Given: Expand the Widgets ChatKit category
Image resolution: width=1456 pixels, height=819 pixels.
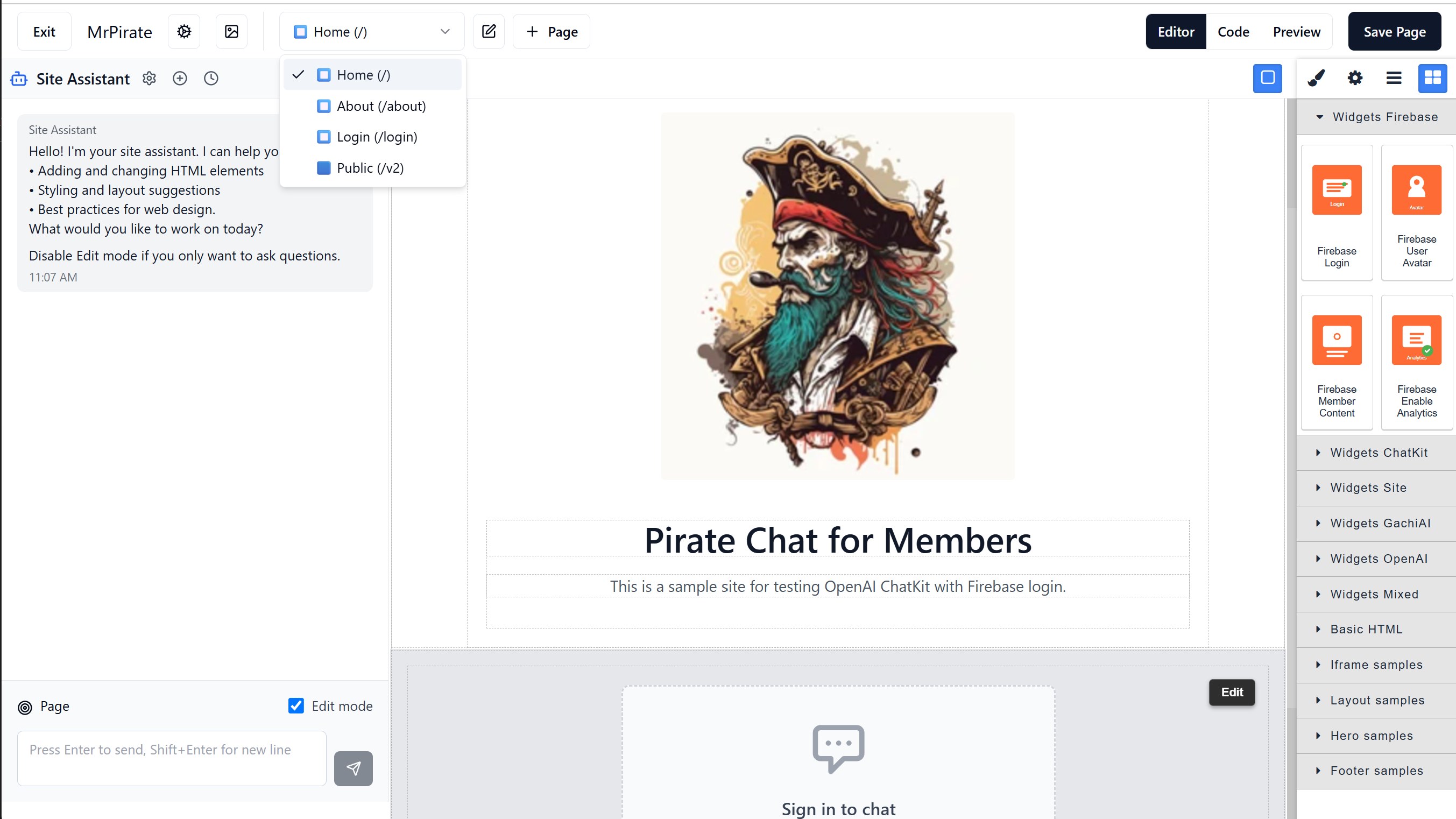Looking at the screenshot, I should (1378, 452).
